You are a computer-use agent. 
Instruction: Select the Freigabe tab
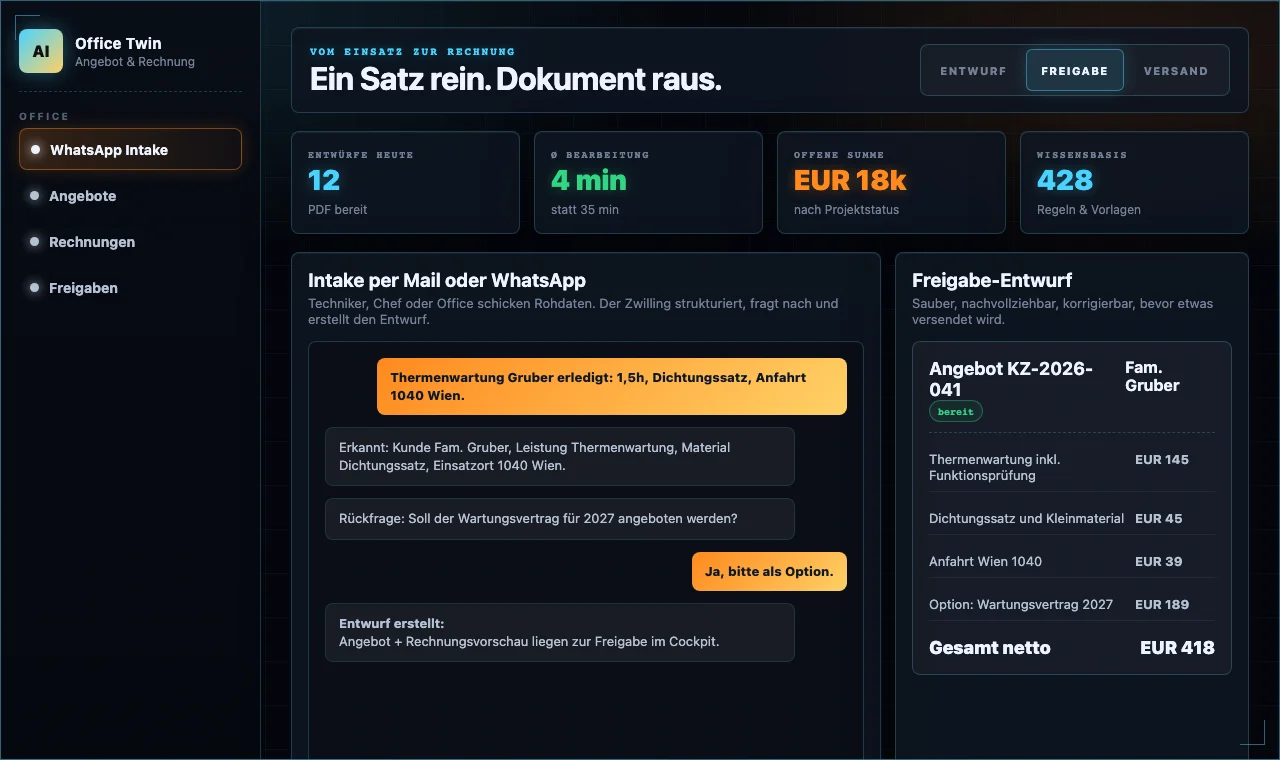point(1074,71)
